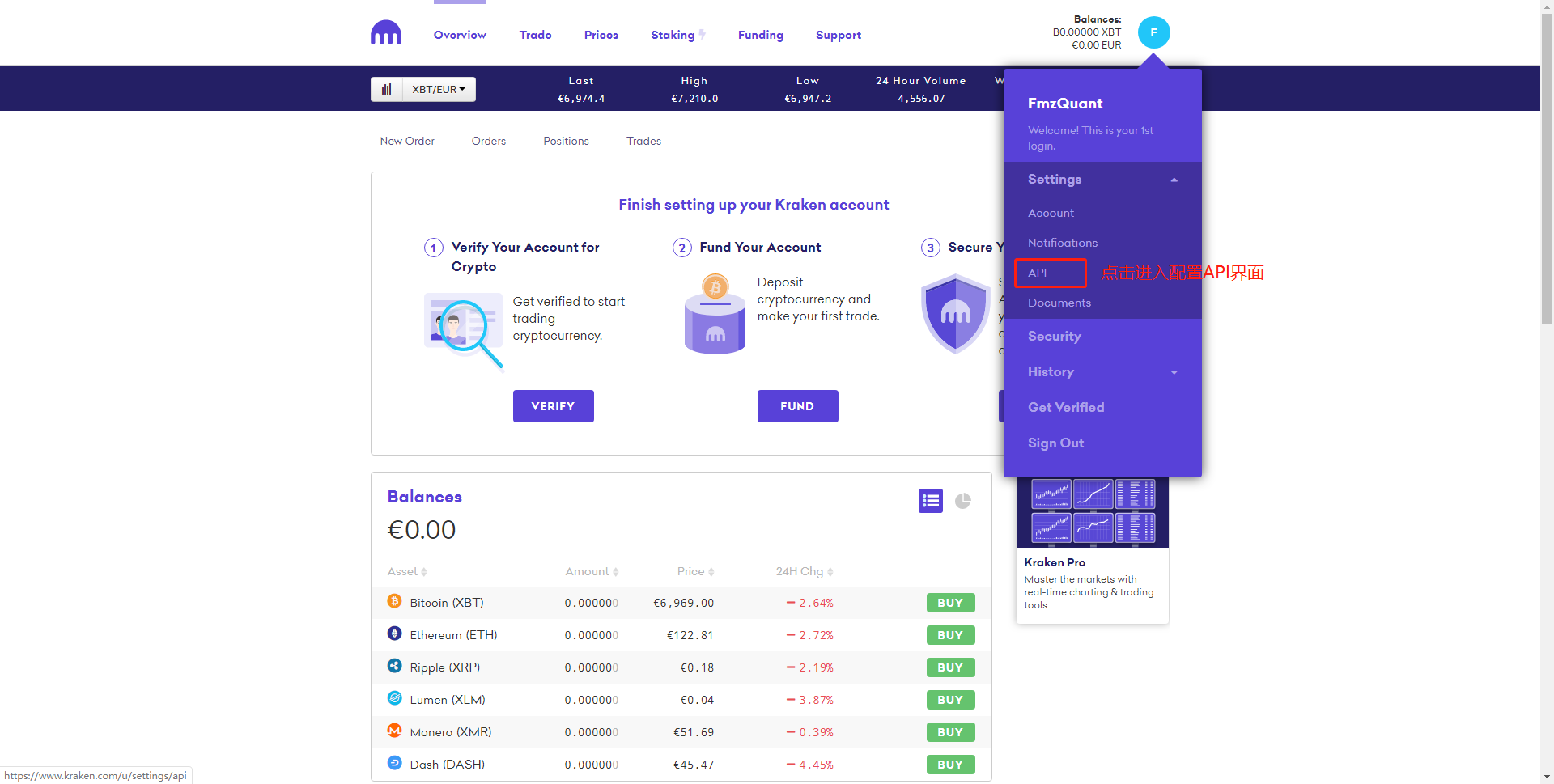Click Sign Out
Image resolution: width=1554 pixels, height=784 pixels.
(1056, 443)
